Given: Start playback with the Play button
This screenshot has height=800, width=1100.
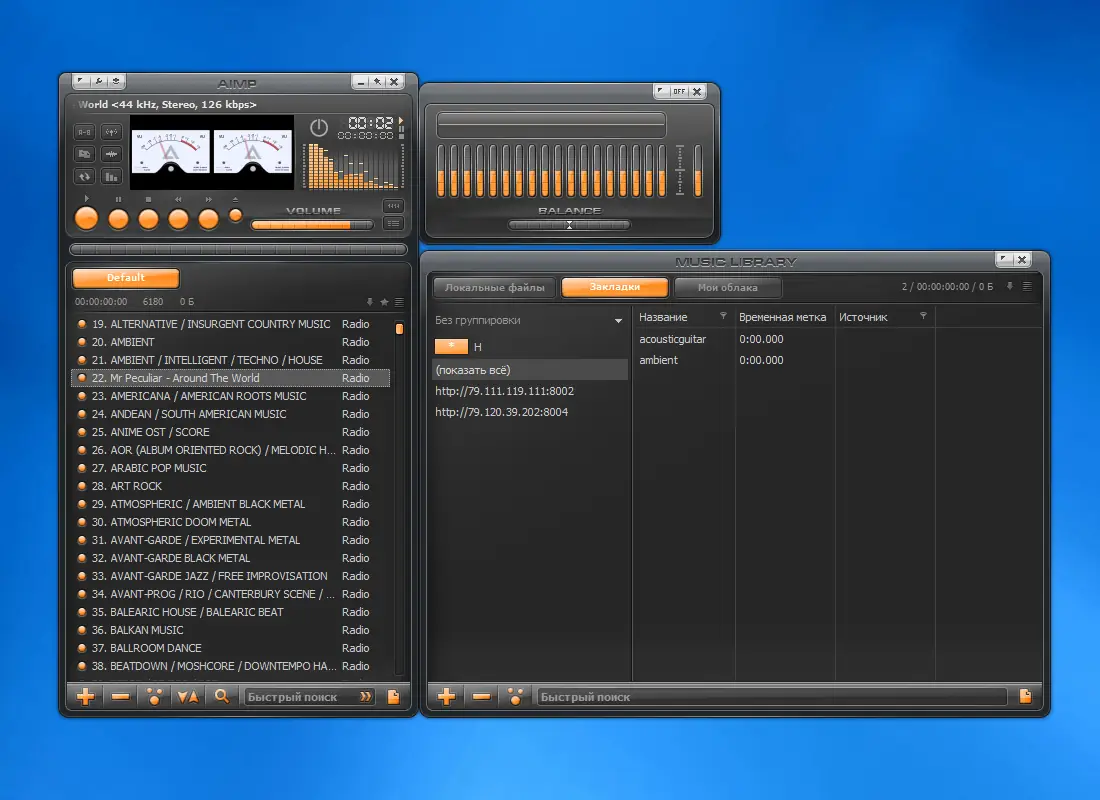Looking at the screenshot, I should coord(87,218).
